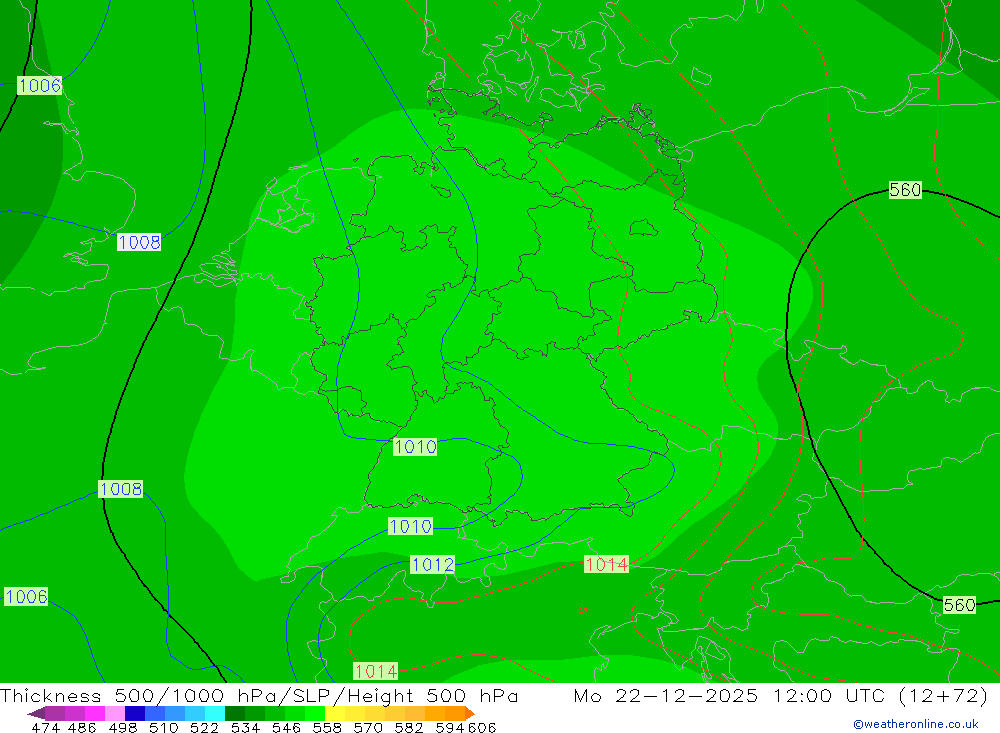Viewport: 1000px width, 733px height.
Task: Click the legend value 546
Action: click(286, 728)
